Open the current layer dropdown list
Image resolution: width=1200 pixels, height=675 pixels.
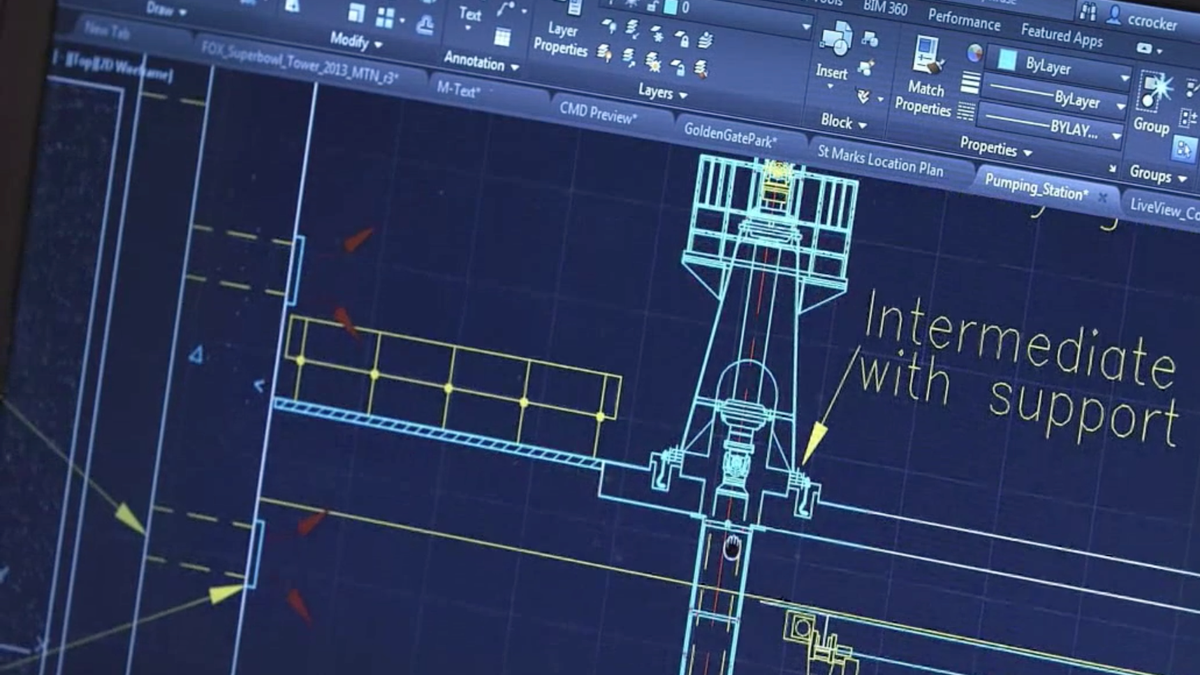point(806,28)
